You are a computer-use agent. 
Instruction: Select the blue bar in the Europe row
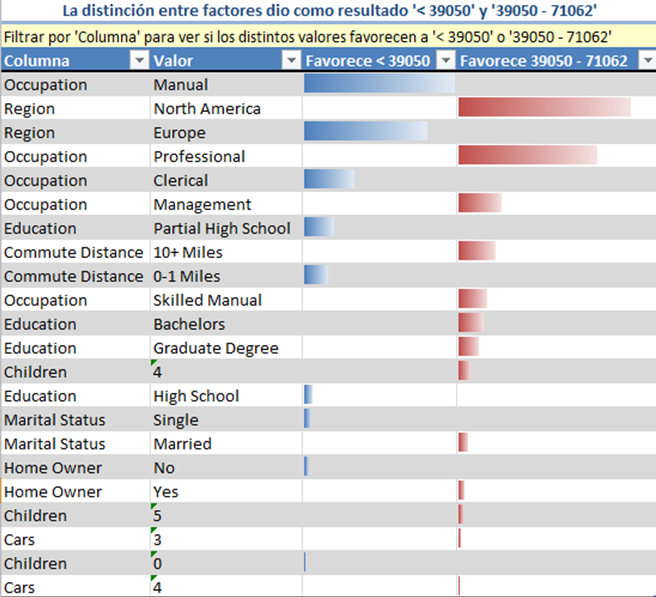pos(365,133)
